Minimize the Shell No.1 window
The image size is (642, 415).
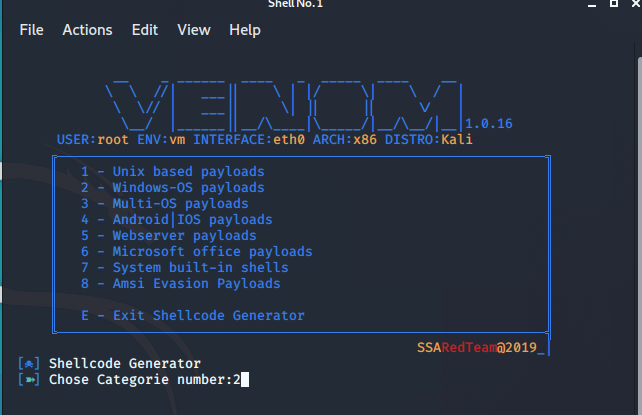(592, 4)
